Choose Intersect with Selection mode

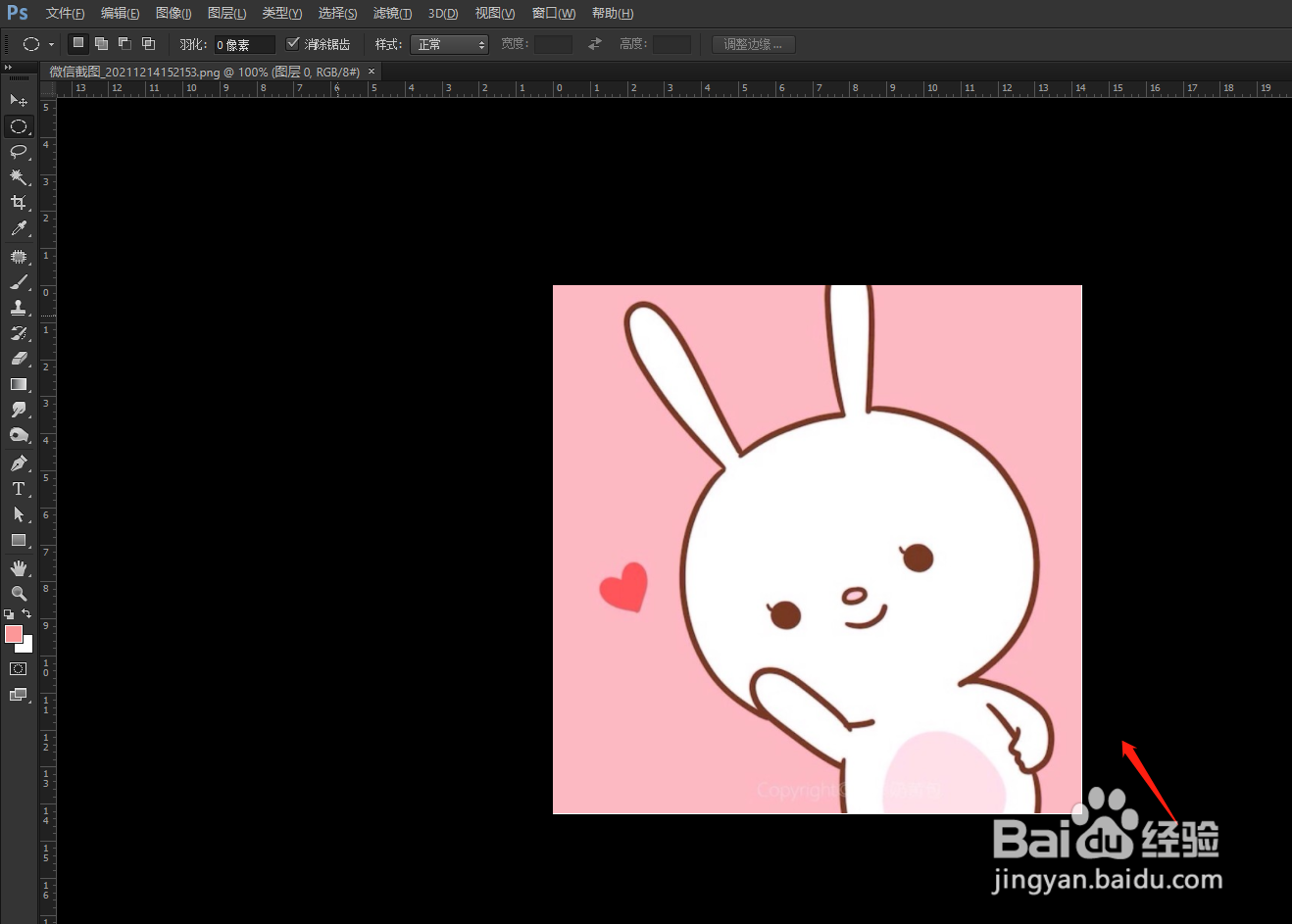click(148, 43)
